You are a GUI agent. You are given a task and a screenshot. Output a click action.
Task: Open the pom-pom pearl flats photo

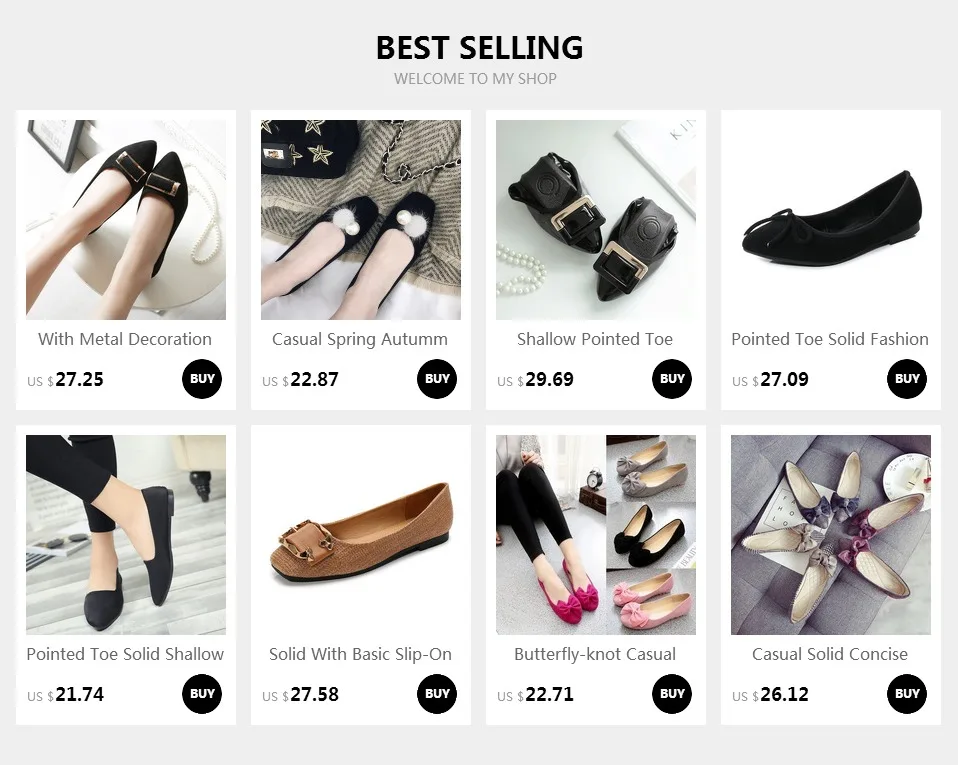coord(361,220)
